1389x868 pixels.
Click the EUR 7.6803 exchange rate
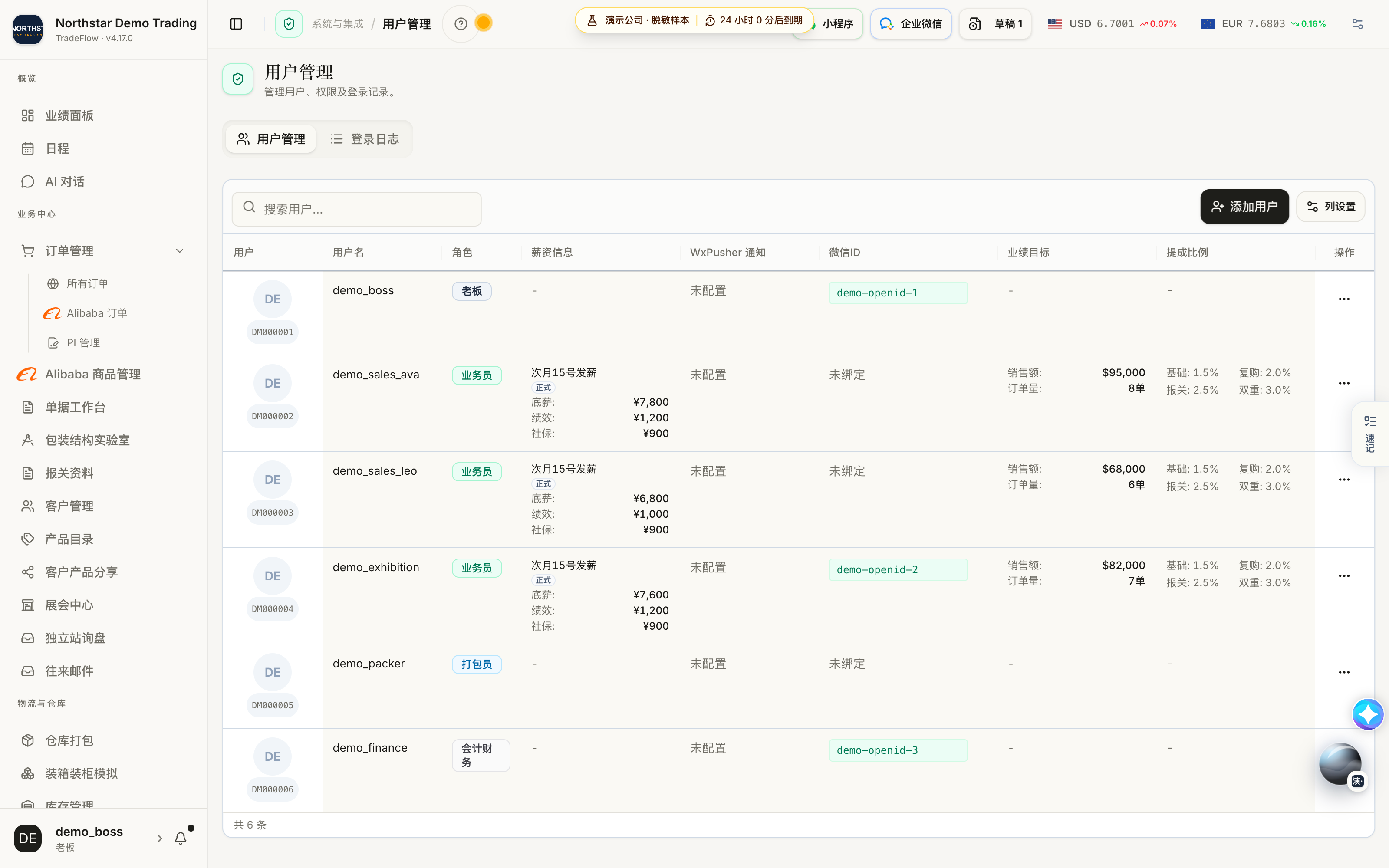point(1263,23)
